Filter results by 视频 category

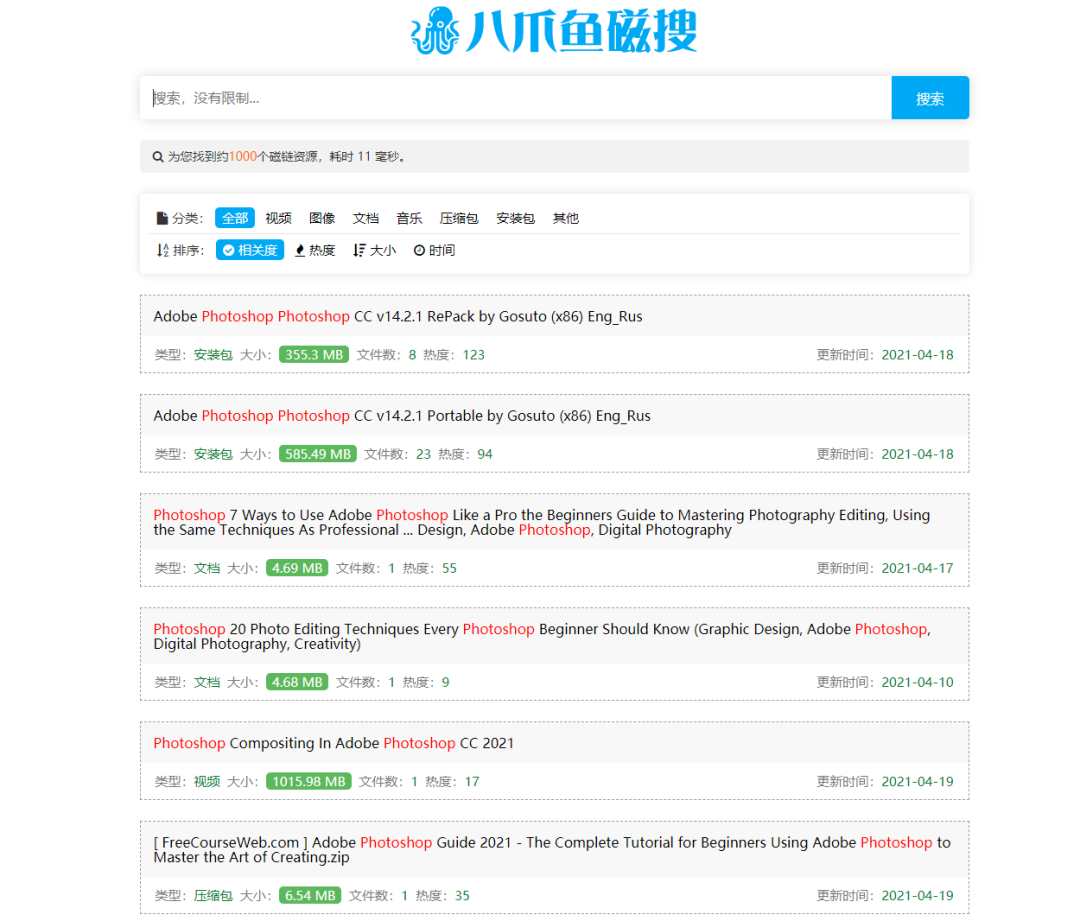(x=278, y=218)
